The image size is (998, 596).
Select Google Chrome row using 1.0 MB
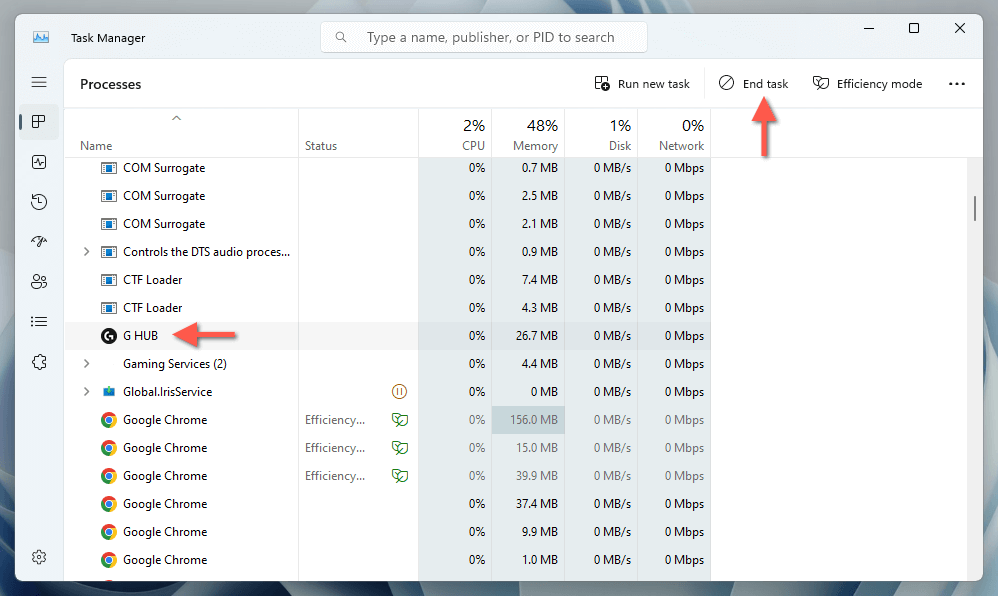click(x=388, y=560)
